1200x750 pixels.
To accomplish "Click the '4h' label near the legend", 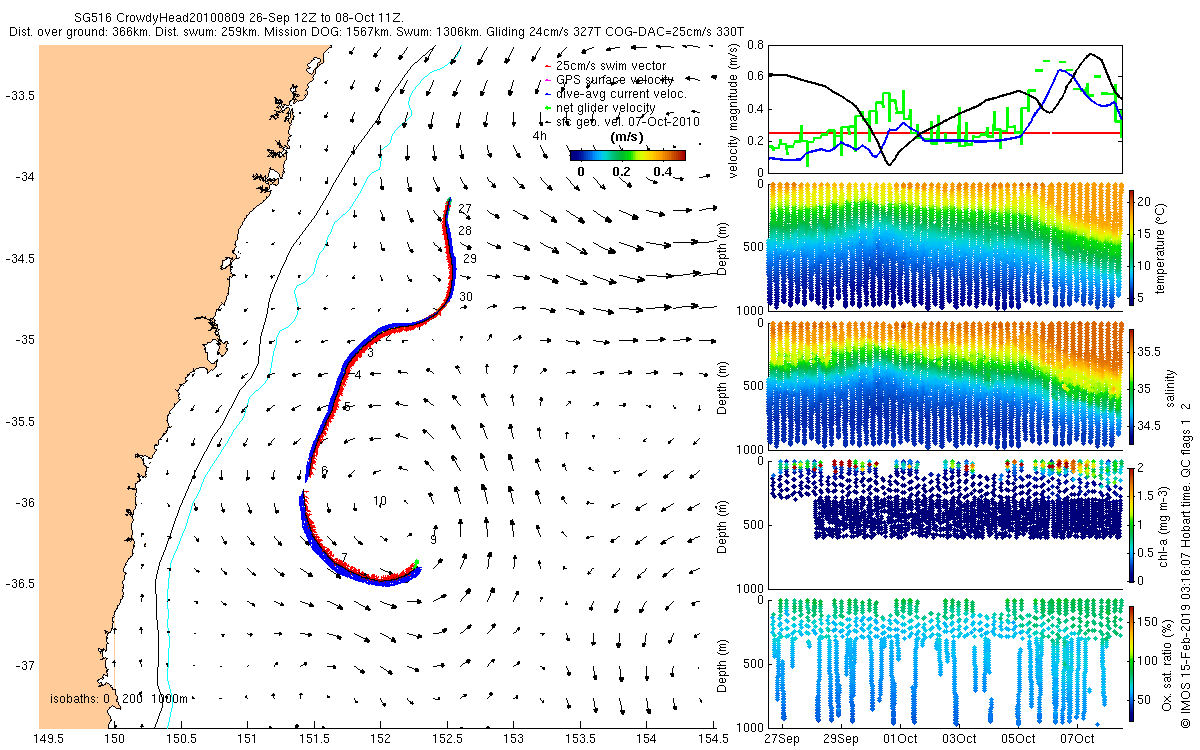I will coord(539,136).
